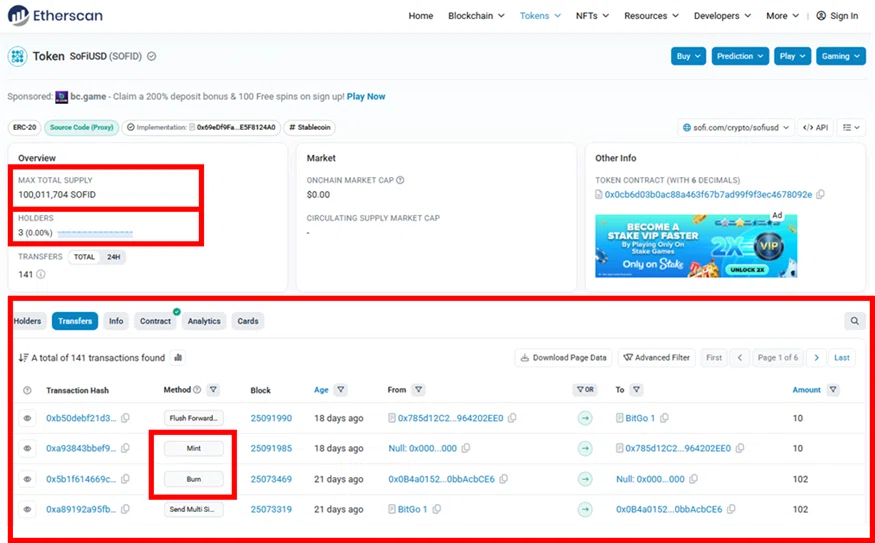Click the Onchain Market Cap help icon
Image resolution: width=875 pixels, height=543 pixels.
pyautogui.click(x=400, y=180)
